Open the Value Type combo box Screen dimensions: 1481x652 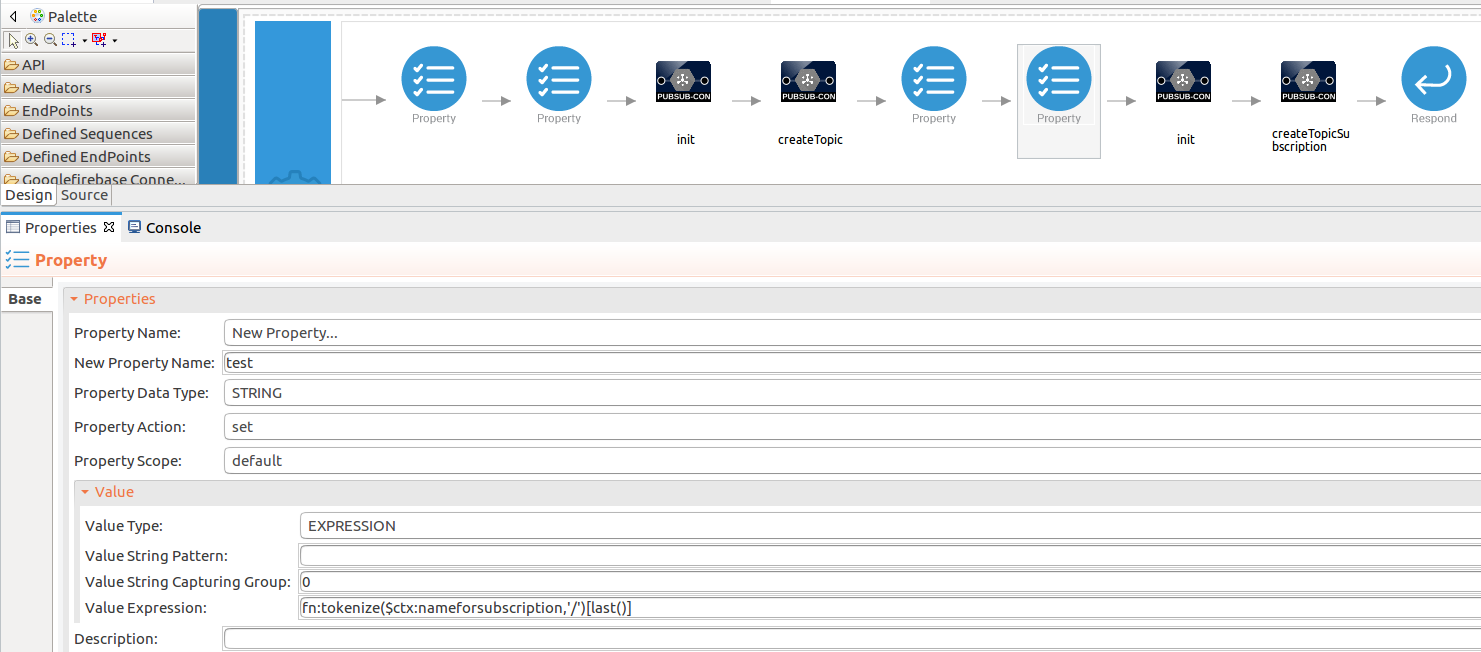890,526
